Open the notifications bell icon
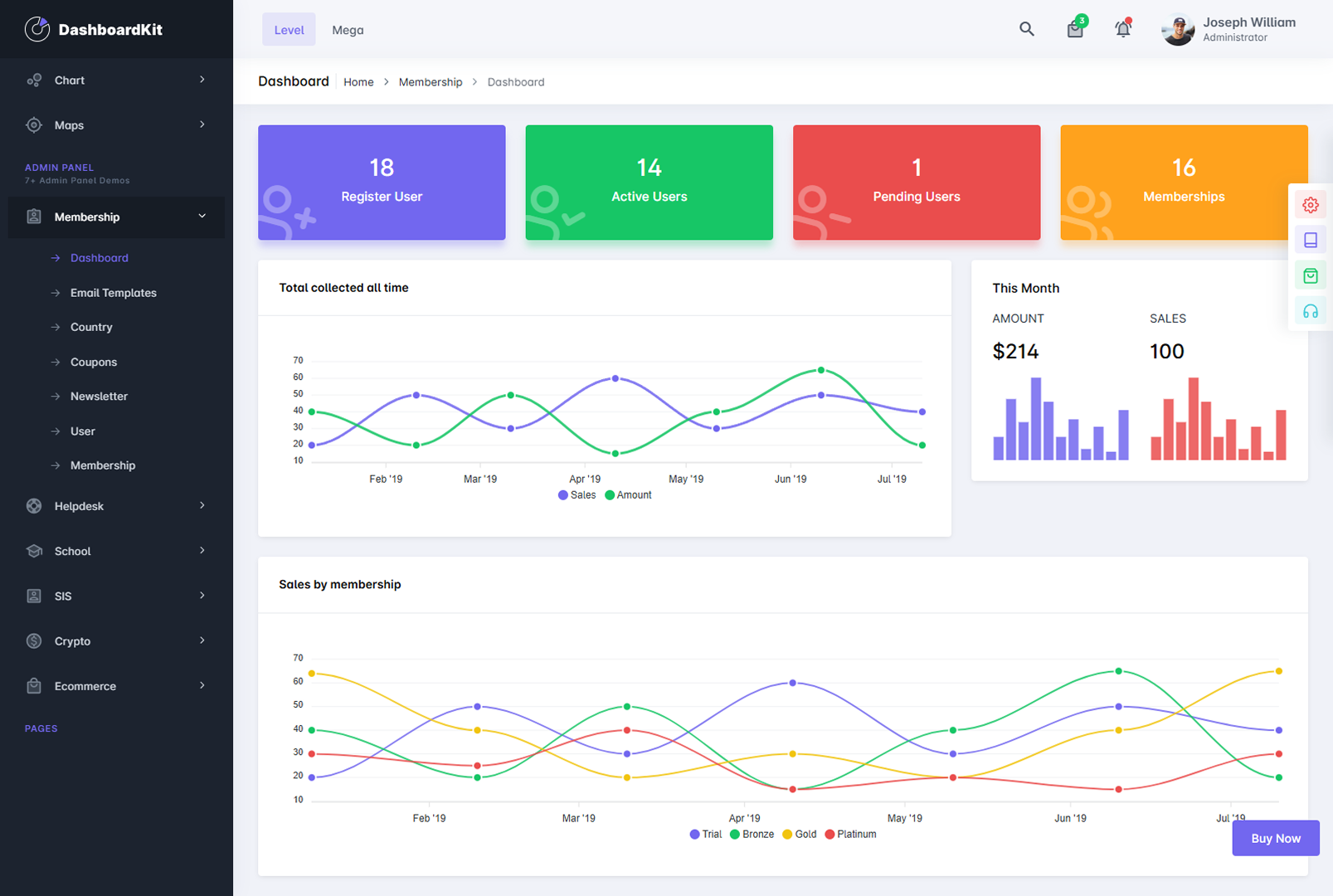The width and height of the screenshot is (1333, 896). click(x=1122, y=29)
